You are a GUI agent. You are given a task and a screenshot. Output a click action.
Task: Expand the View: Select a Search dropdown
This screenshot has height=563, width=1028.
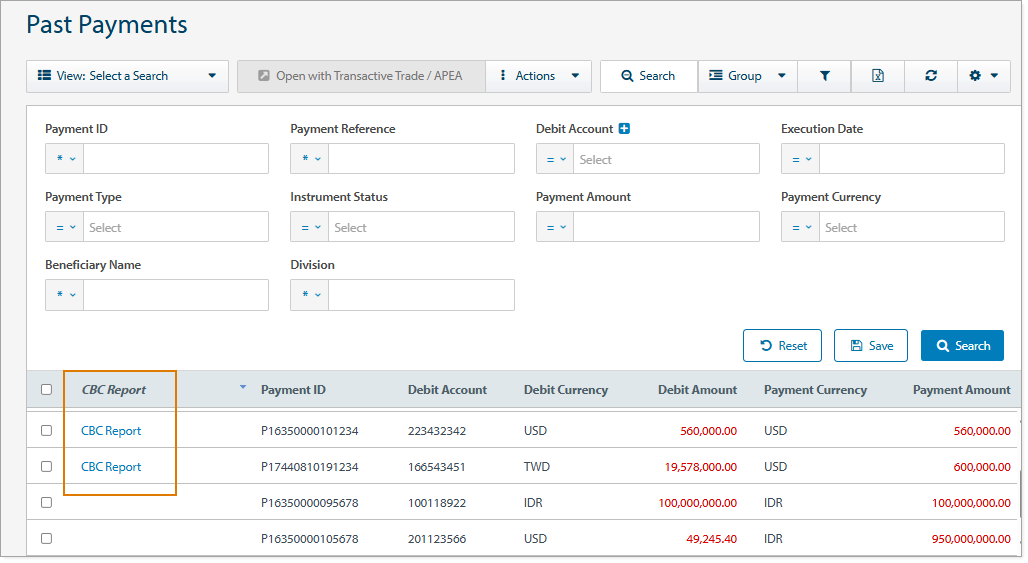pos(127,76)
